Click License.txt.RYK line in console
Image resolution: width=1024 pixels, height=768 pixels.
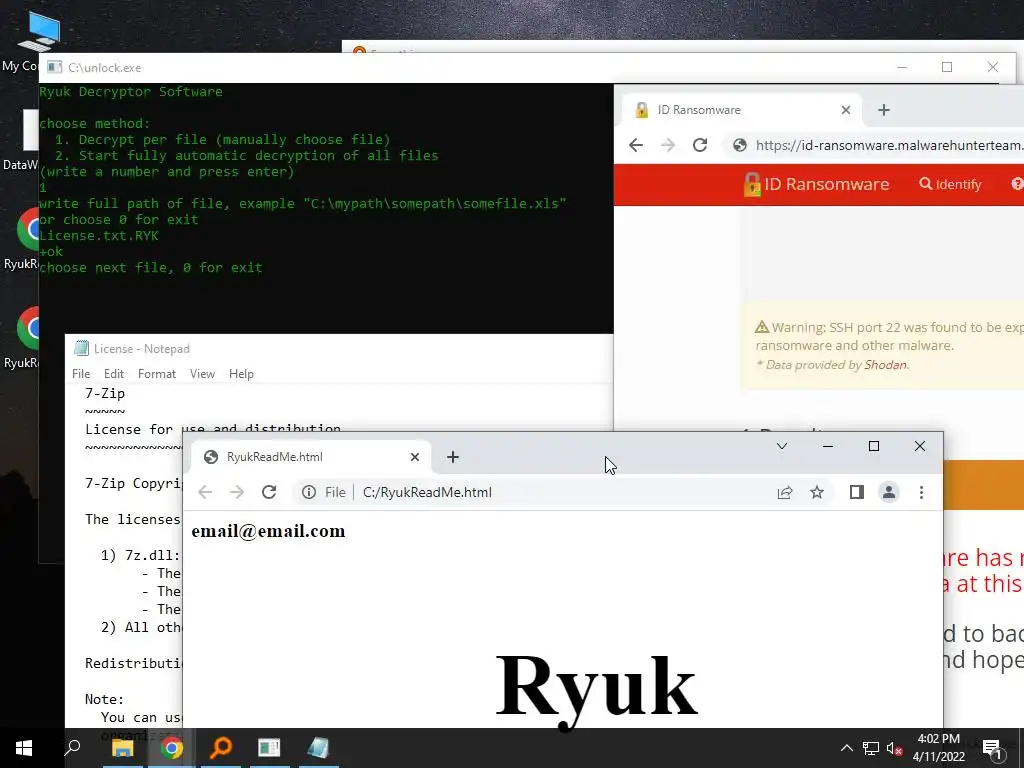[x=99, y=236]
